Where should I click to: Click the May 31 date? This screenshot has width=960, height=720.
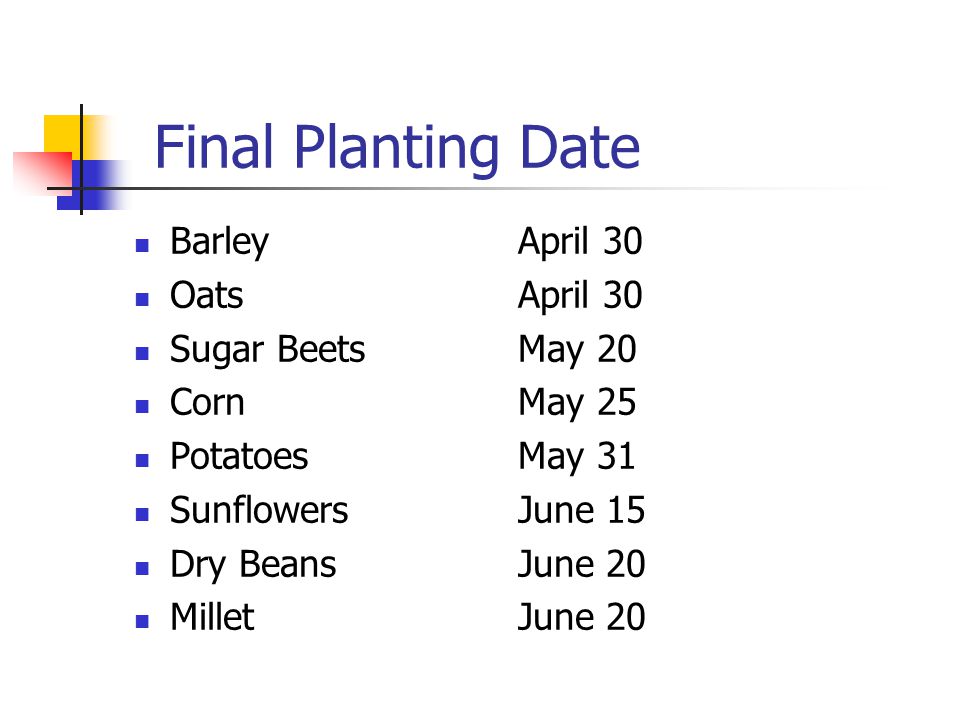[577, 458]
